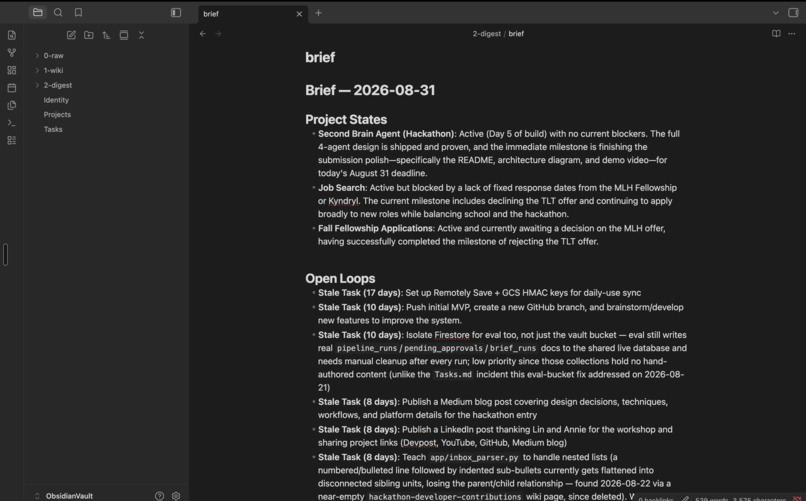Open the Files explorer tab icon
Viewport: 806px width, 501px height.
(x=38, y=12)
